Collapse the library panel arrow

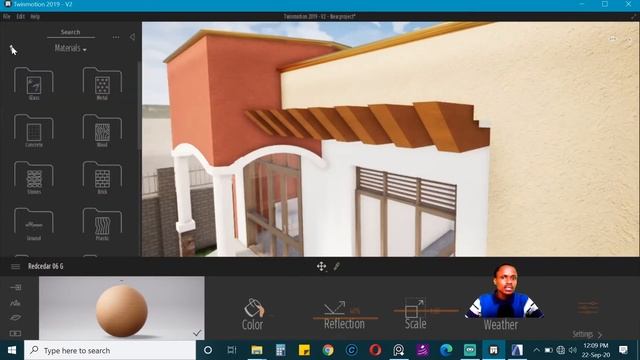point(132,37)
